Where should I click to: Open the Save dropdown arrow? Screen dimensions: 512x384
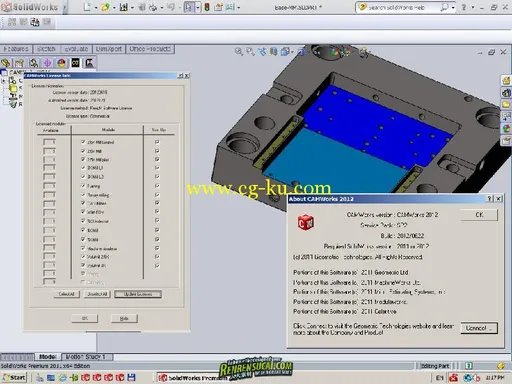pos(132,7)
